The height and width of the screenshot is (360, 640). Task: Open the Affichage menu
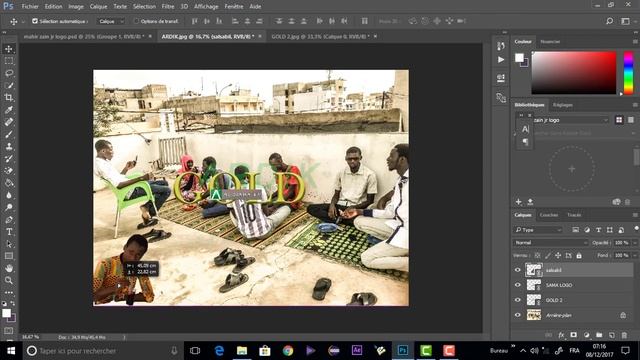(206, 7)
